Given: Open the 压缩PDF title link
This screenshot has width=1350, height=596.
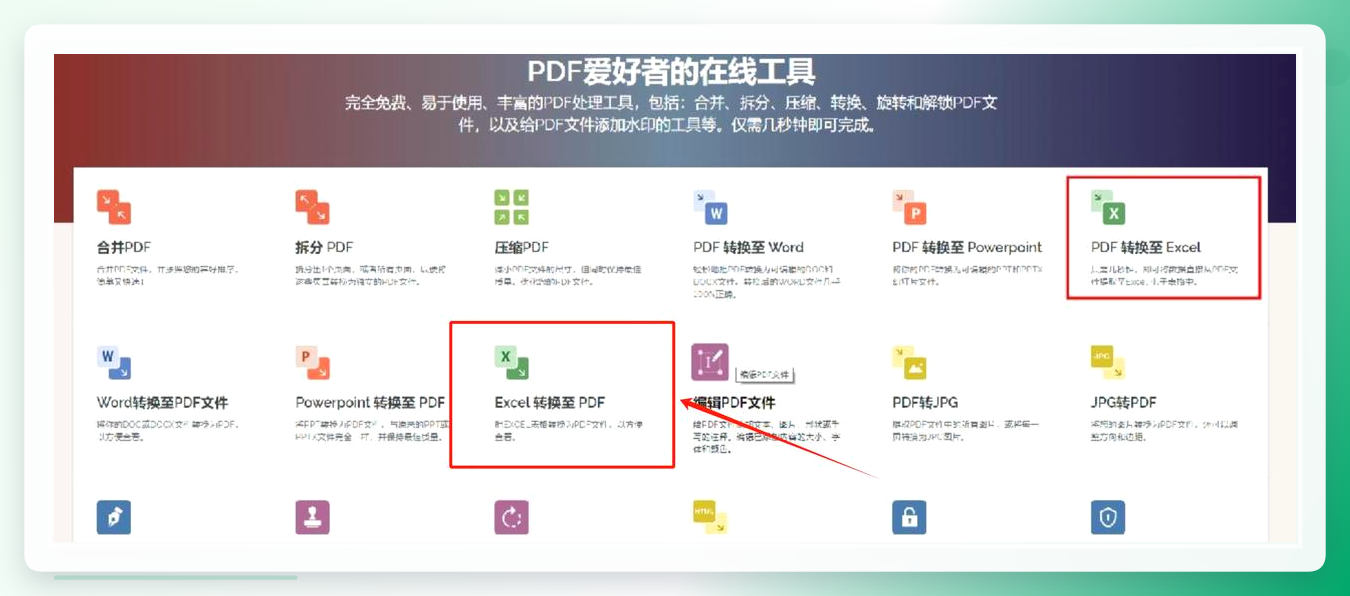Looking at the screenshot, I should [522, 247].
